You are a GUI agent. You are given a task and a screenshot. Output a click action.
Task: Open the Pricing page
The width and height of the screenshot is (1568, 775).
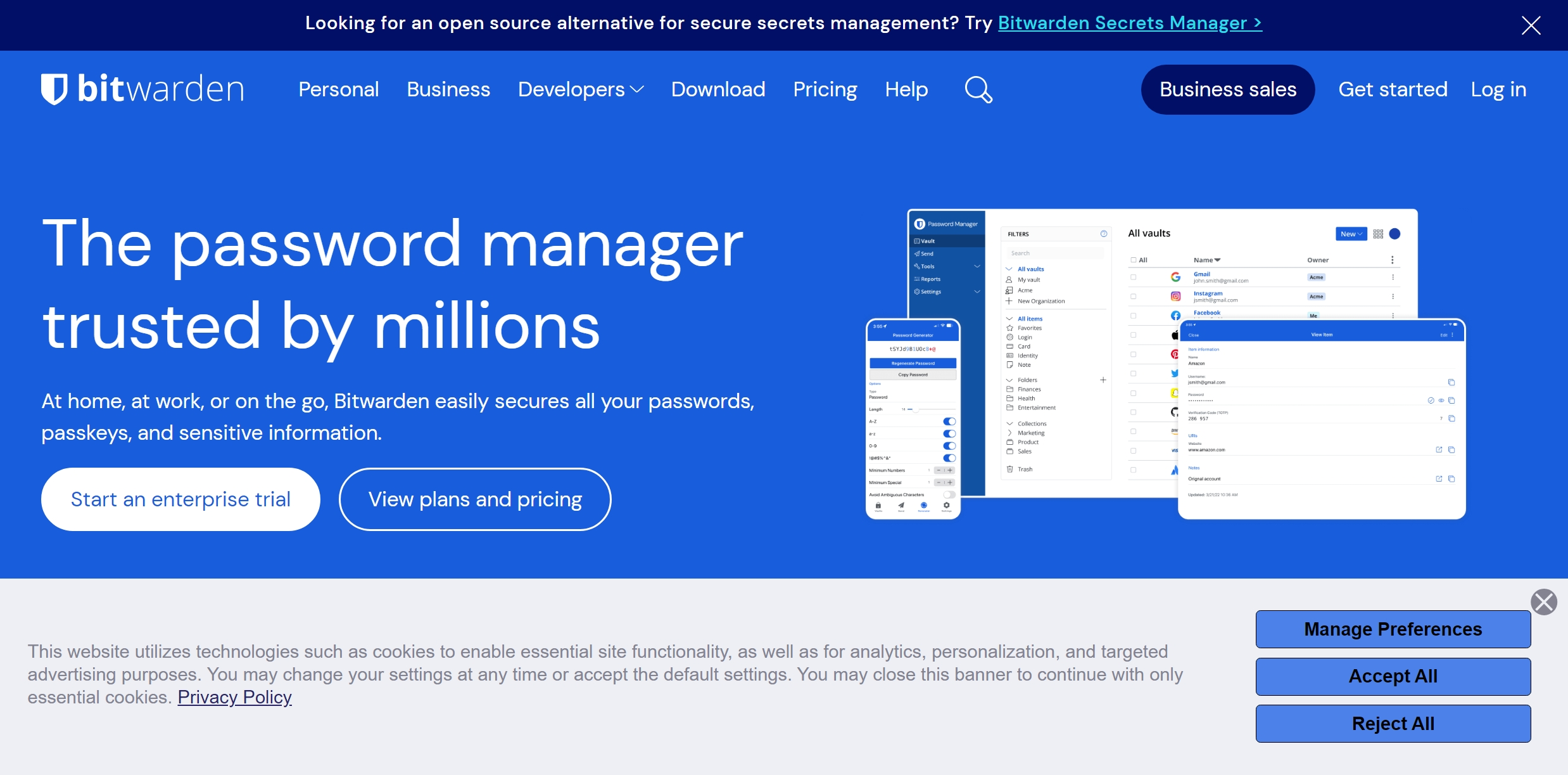[x=825, y=89]
